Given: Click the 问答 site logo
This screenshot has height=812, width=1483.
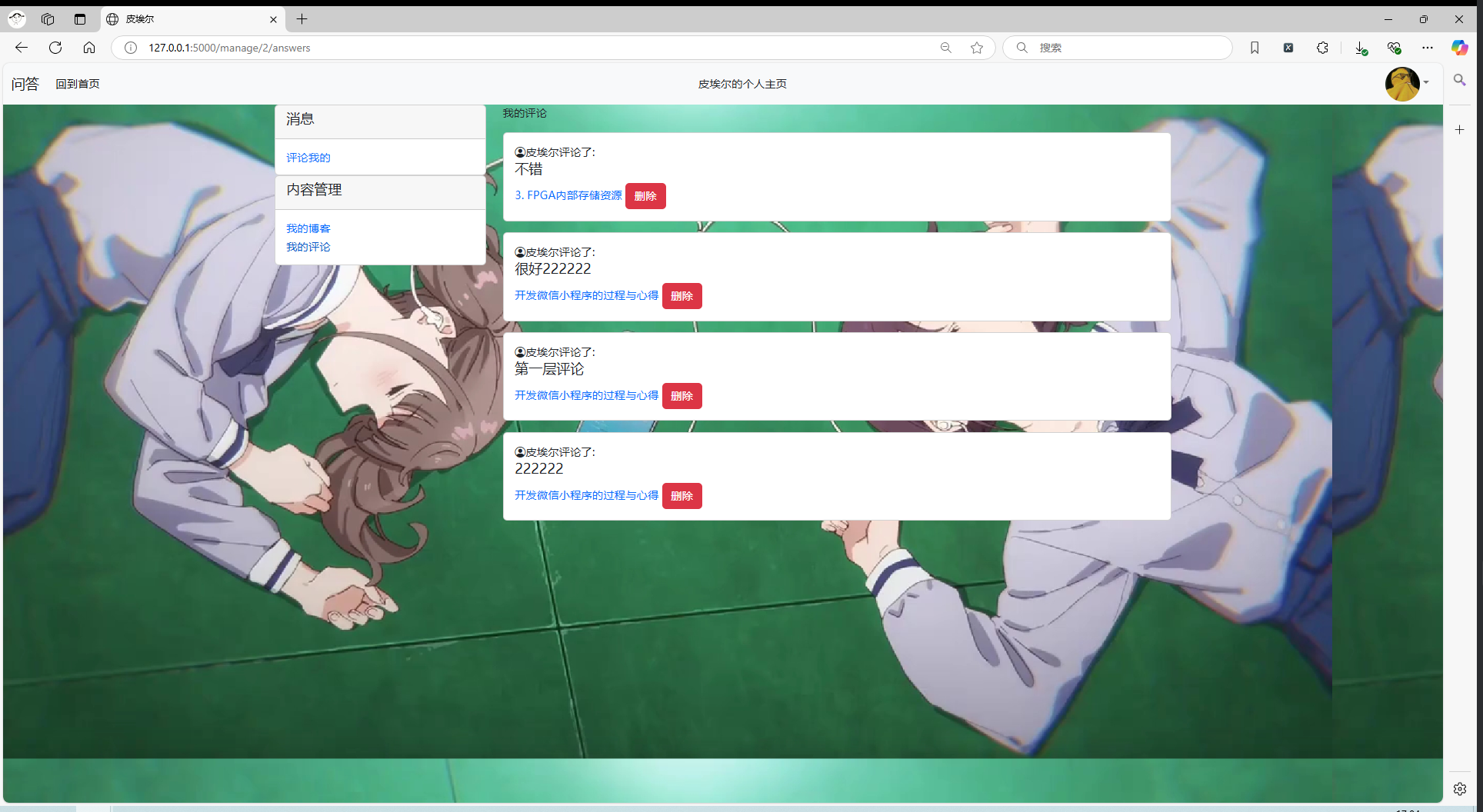Looking at the screenshot, I should [x=25, y=84].
